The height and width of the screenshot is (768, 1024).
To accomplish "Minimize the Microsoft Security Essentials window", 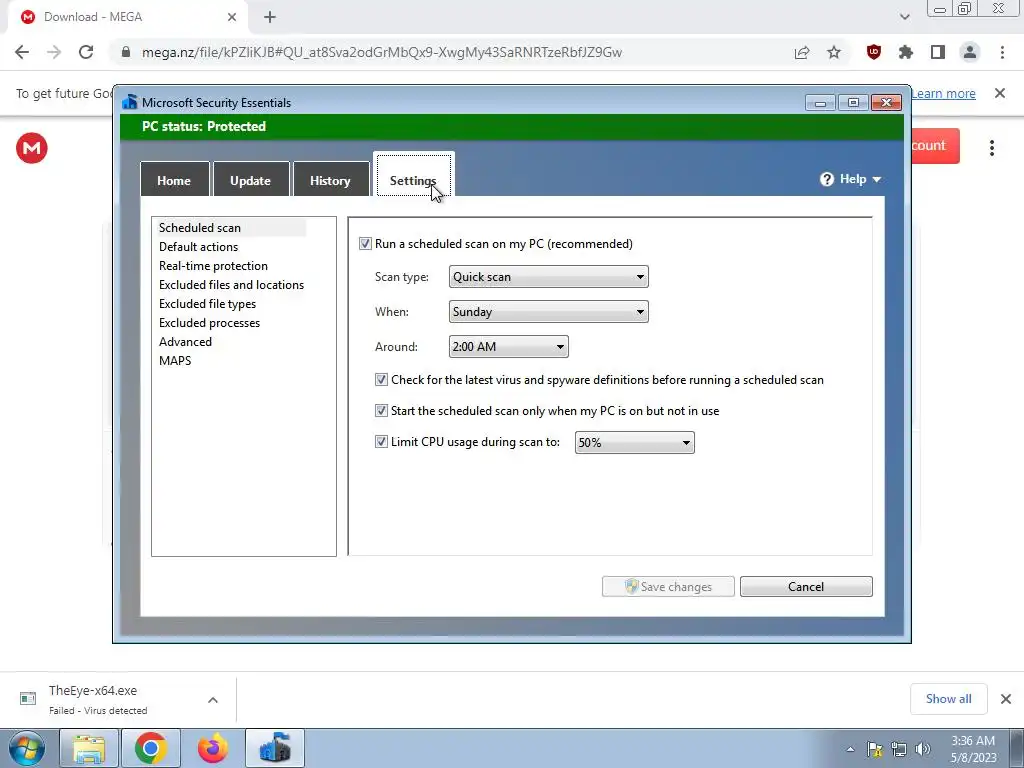I will click(820, 103).
